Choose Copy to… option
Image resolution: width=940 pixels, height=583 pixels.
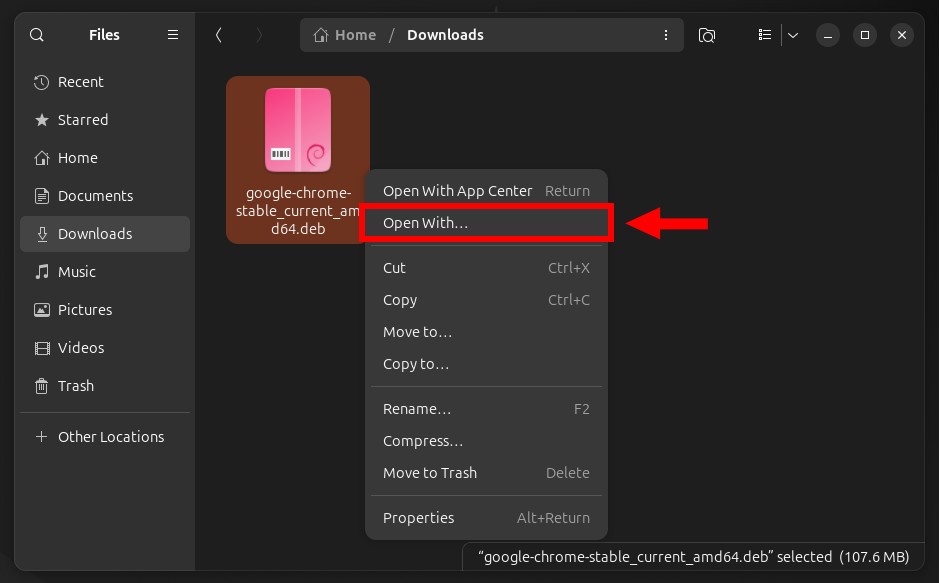(486, 364)
